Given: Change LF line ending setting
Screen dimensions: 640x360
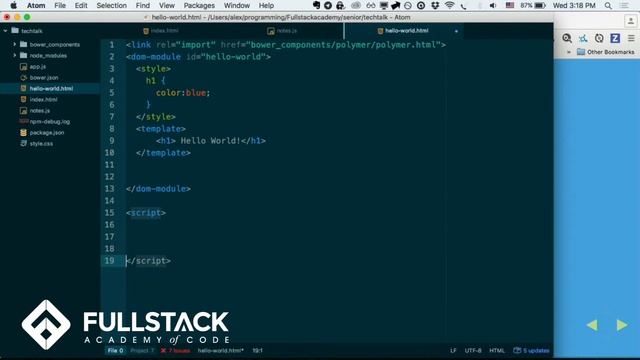Looking at the screenshot, I should coord(453,350).
